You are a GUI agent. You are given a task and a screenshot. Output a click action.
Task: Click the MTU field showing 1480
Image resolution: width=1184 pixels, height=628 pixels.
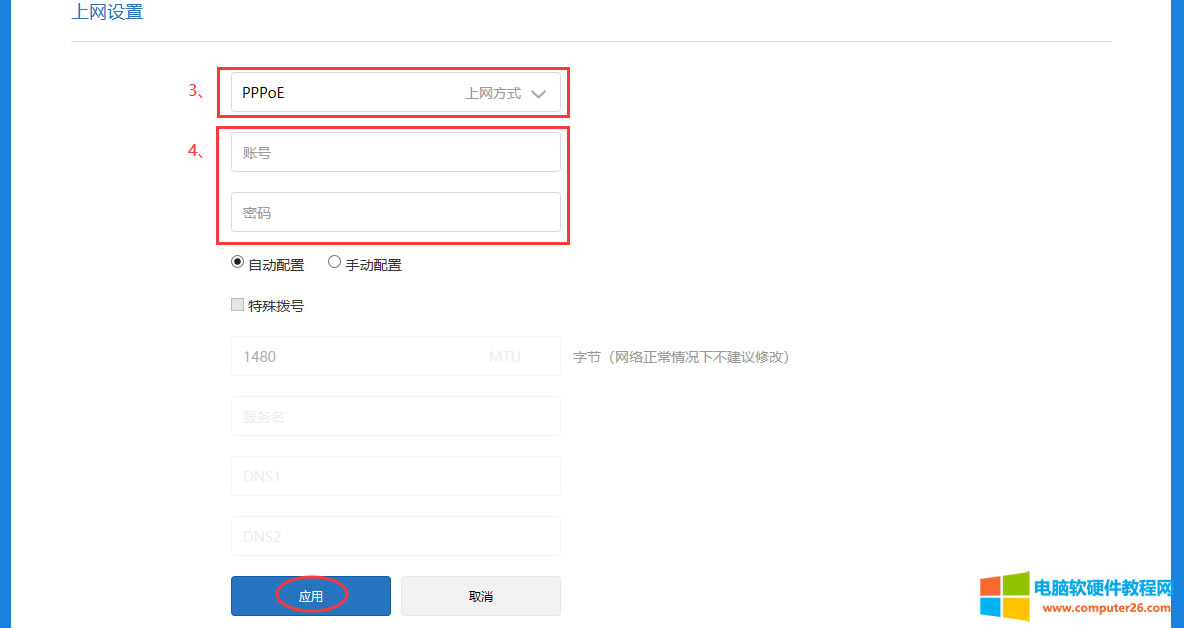[395, 356]
